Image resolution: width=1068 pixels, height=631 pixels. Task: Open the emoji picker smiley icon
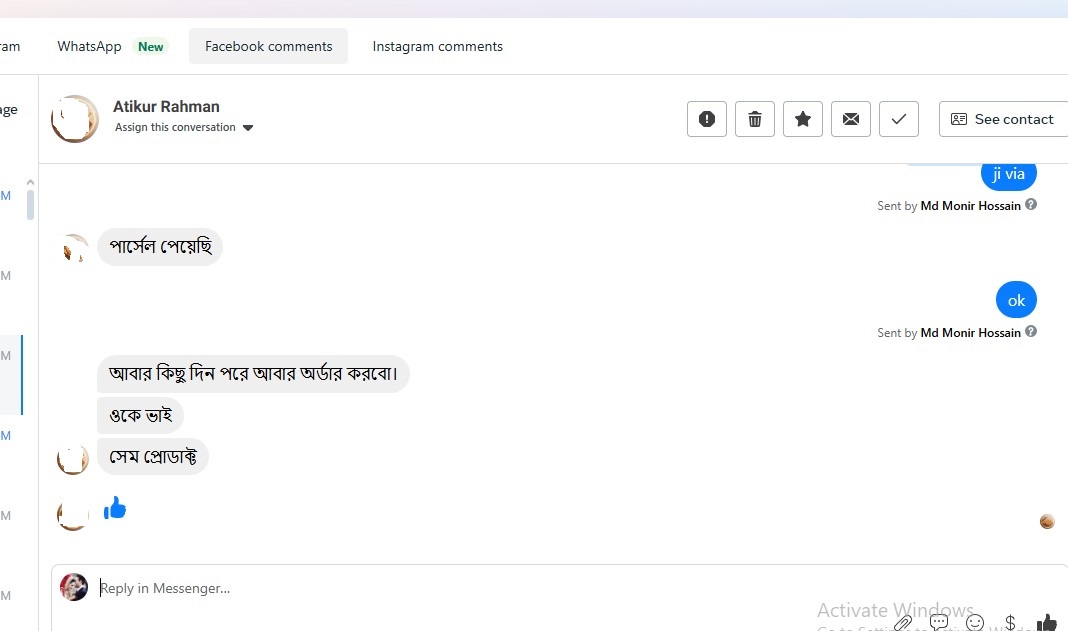coord(975,623)
